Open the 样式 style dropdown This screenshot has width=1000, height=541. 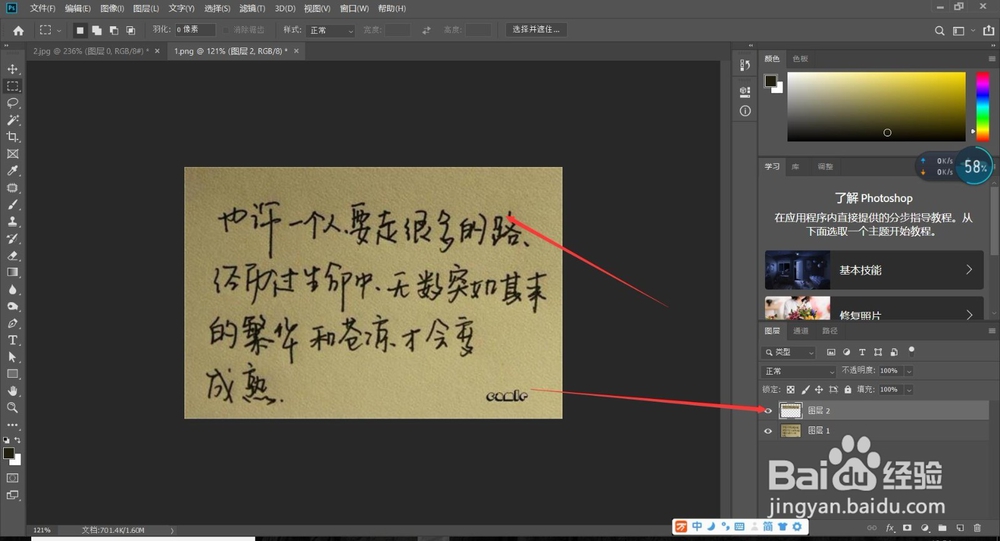[330, 30]
